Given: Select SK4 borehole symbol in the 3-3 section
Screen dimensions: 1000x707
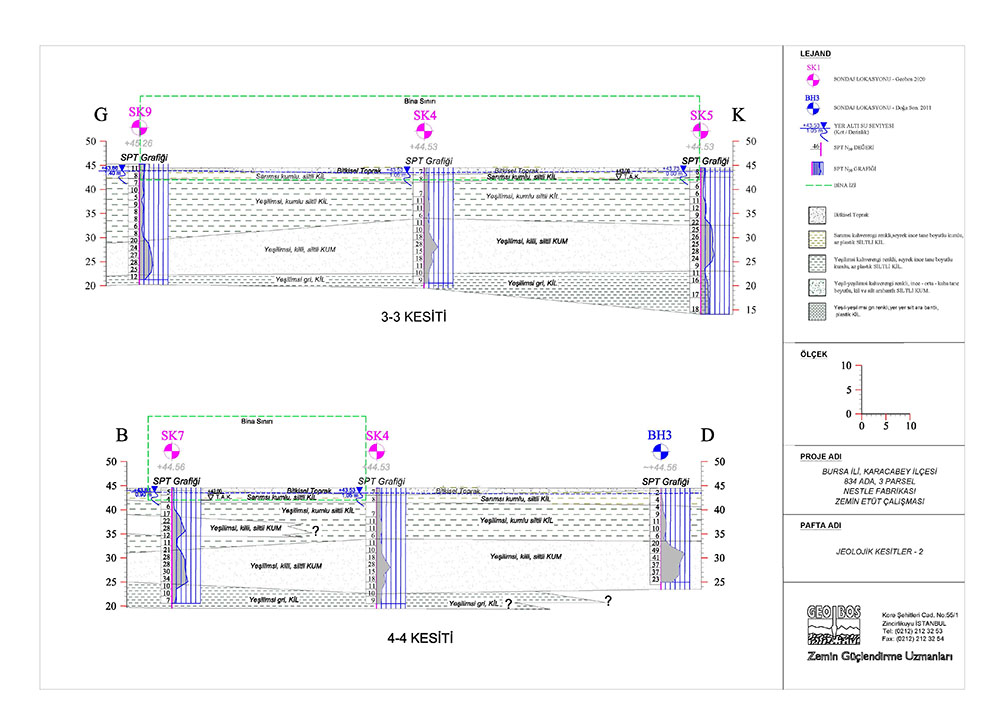Looking at the screenshot, I should coord(424,133).
